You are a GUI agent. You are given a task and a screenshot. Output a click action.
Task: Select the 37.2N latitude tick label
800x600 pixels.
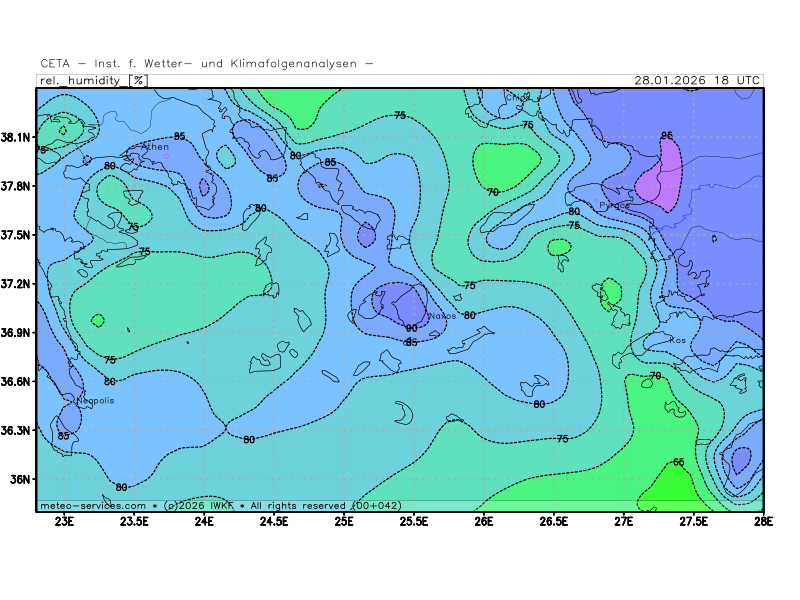point(17,284)
